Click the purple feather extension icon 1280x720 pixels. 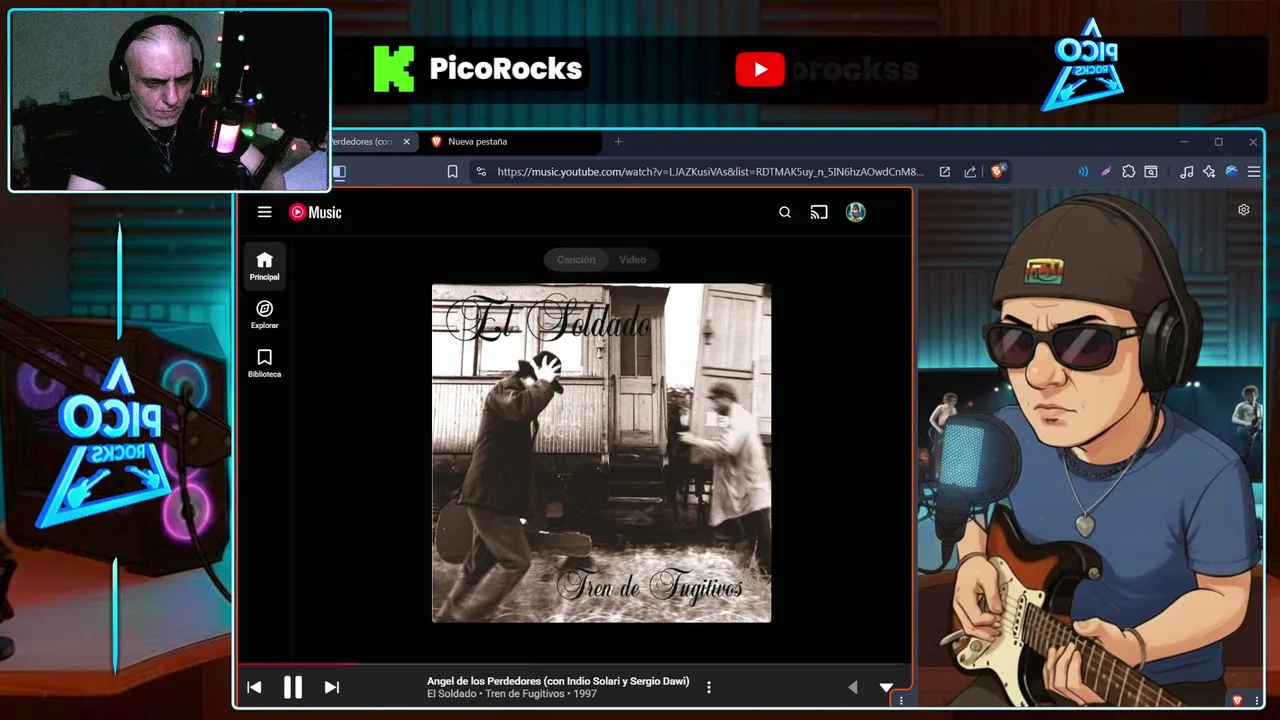coord(1106,172)
